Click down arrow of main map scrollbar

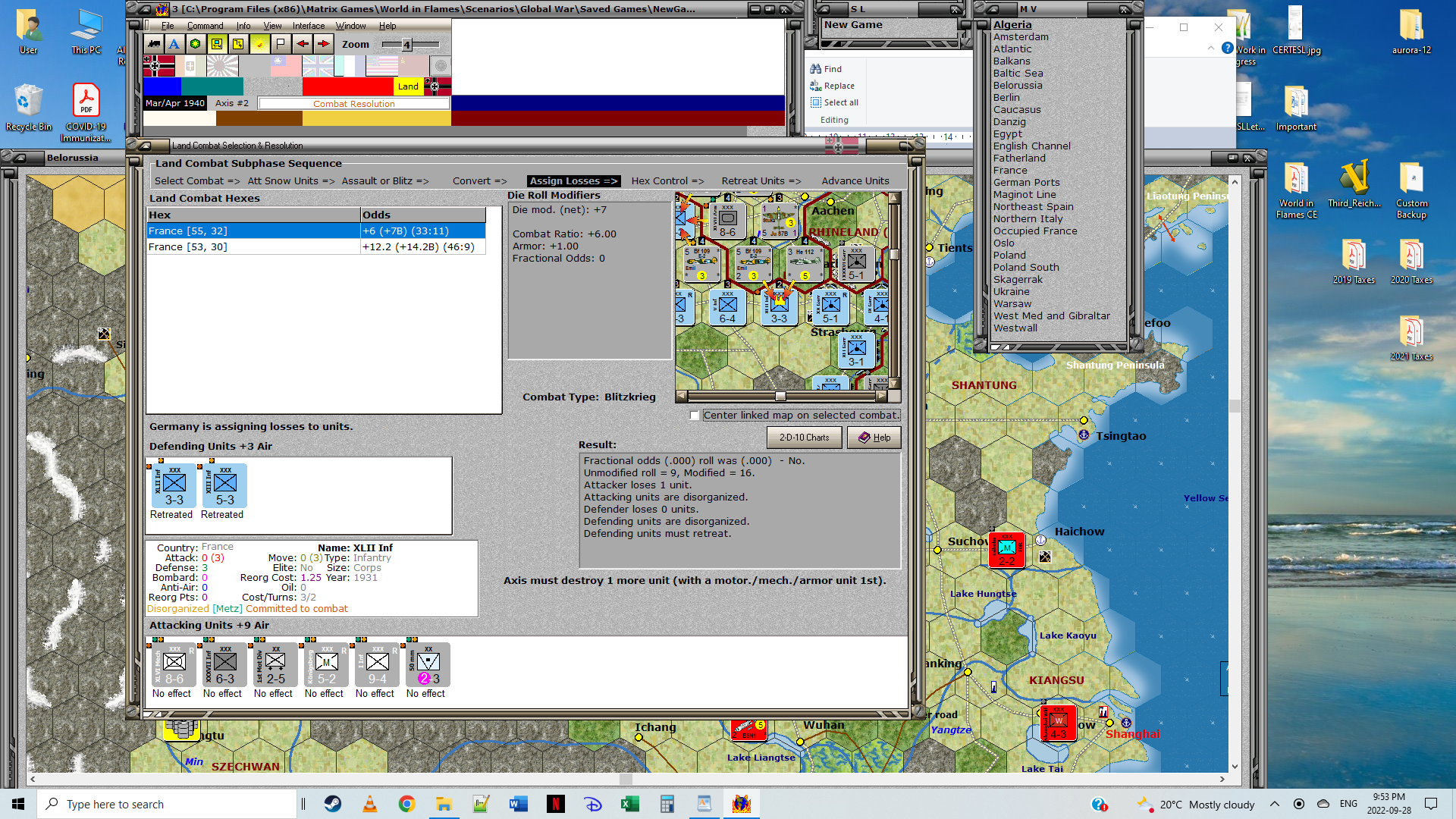(x=1235, y=766)
